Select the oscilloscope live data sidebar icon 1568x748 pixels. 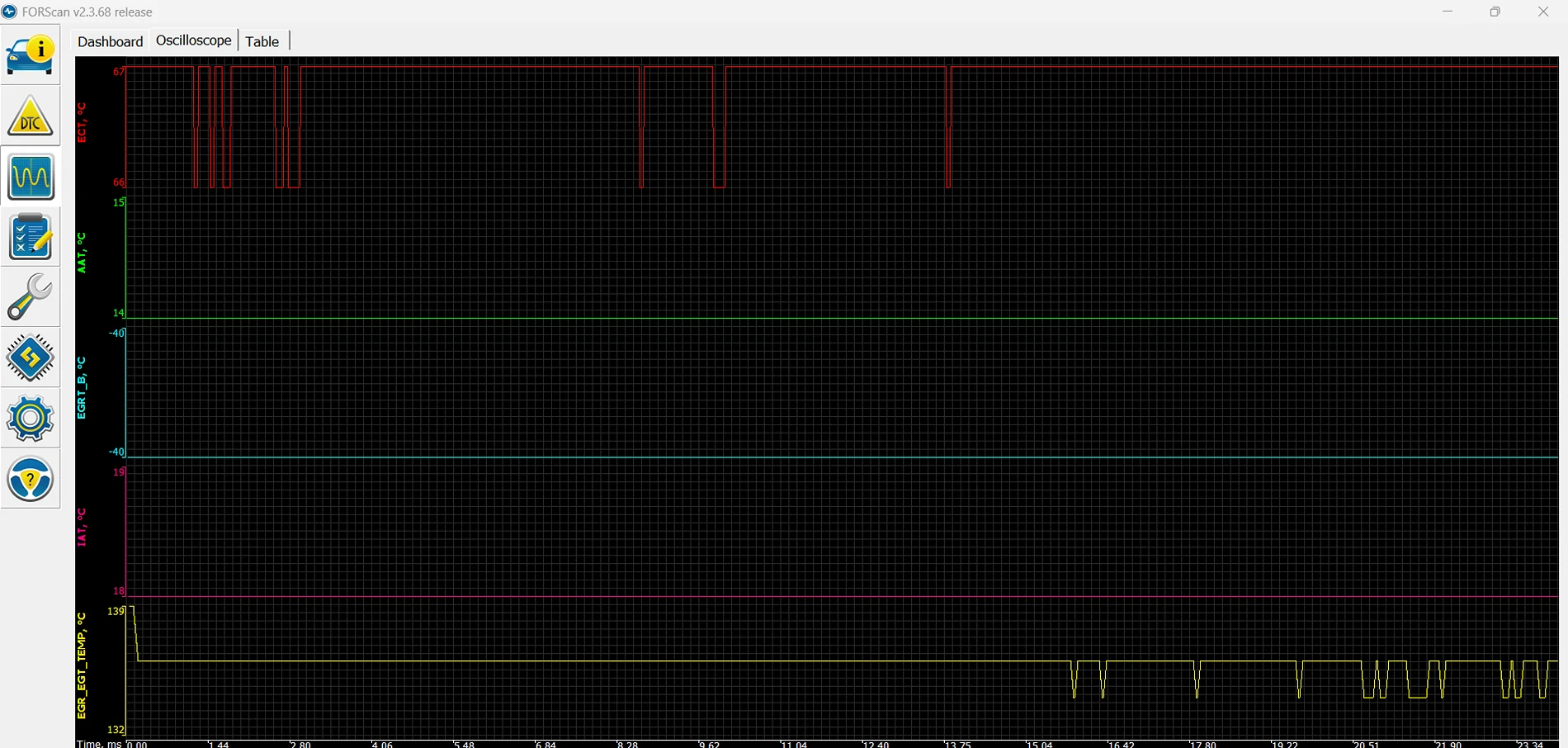pos(31,177)
